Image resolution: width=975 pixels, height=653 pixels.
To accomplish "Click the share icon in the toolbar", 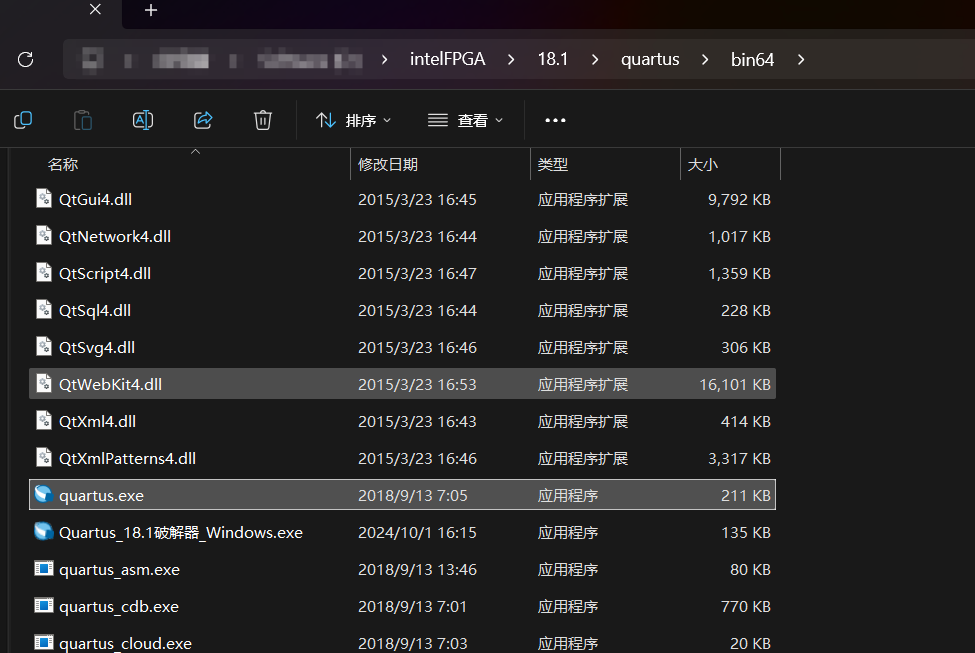I will (203, 120).
